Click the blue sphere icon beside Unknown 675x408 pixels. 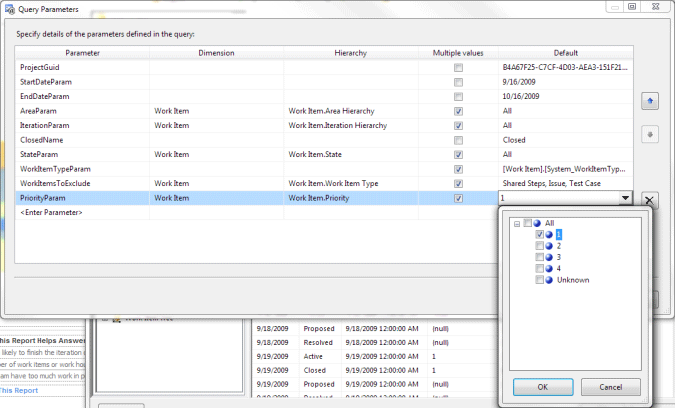pos(549,280)
